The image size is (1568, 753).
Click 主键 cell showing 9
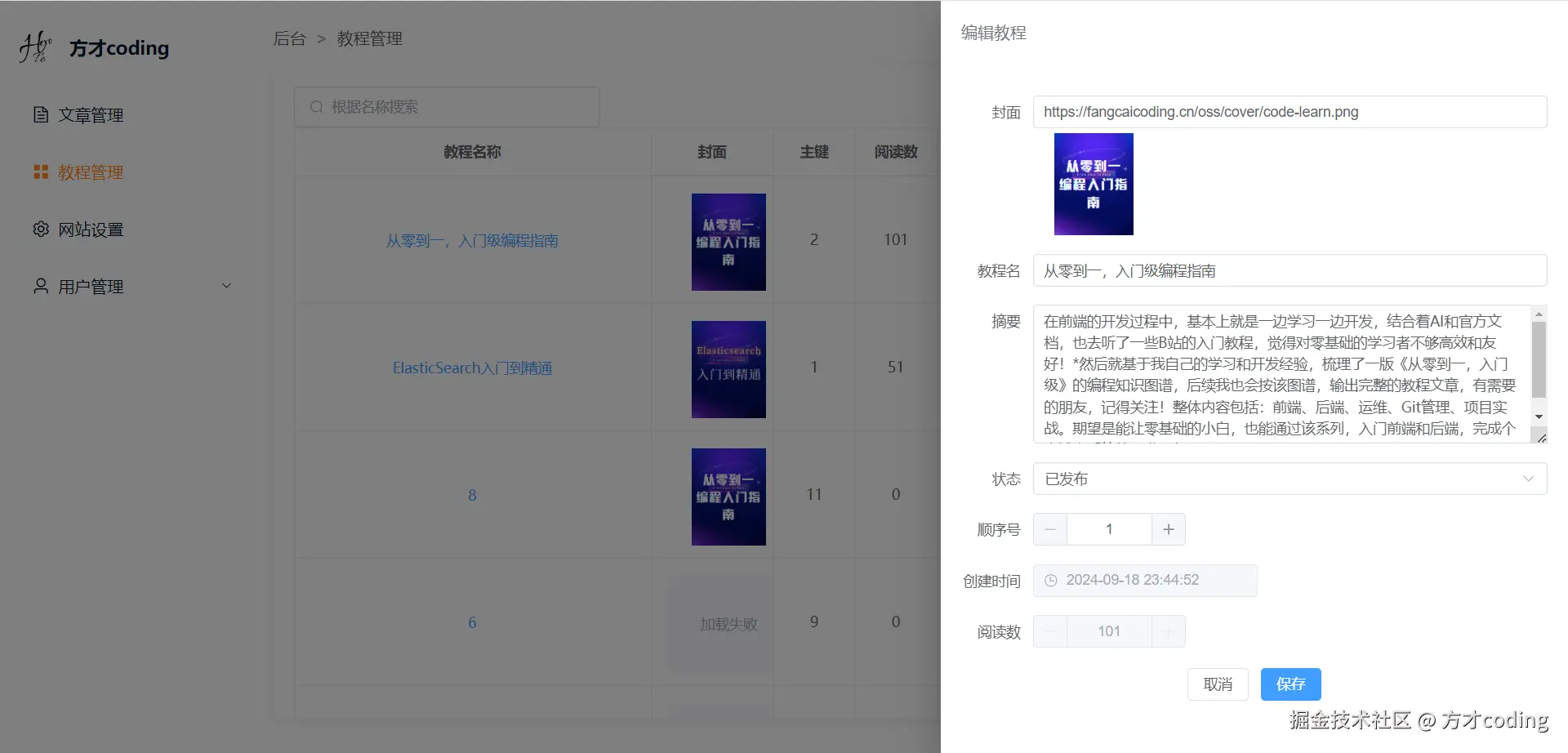[x=814, y=622]
